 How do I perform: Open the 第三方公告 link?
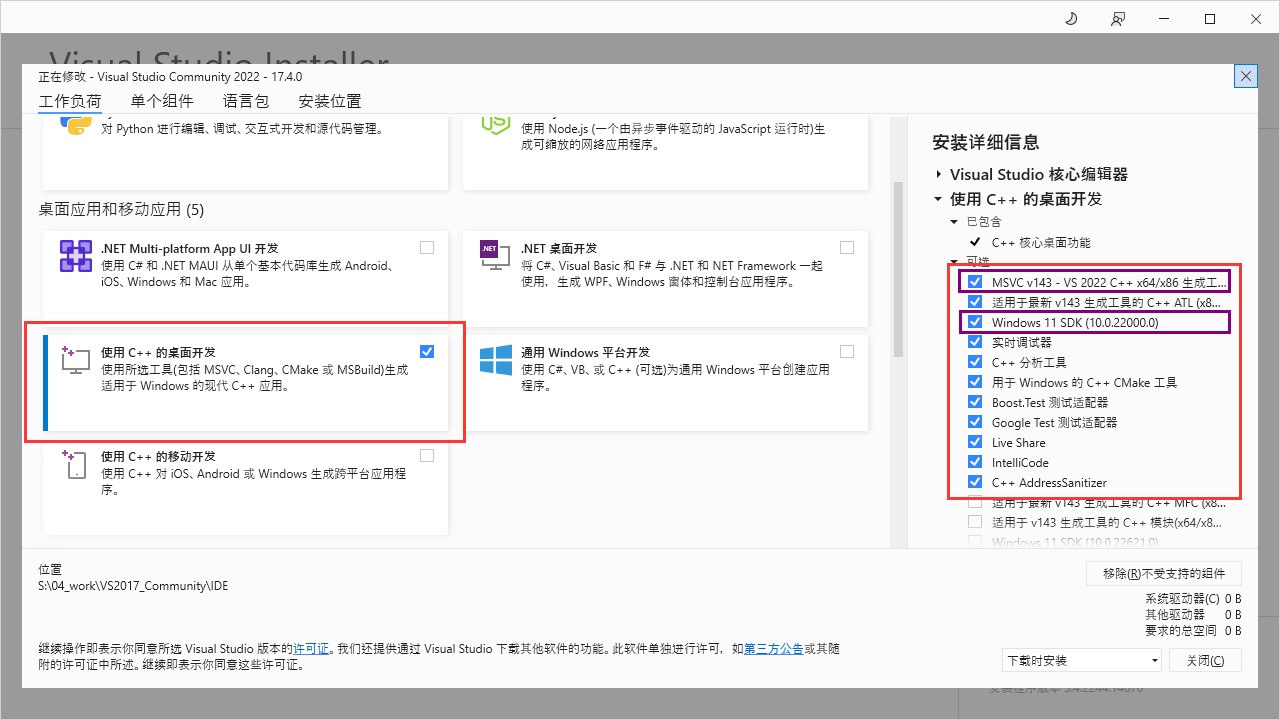pos(774,649)
